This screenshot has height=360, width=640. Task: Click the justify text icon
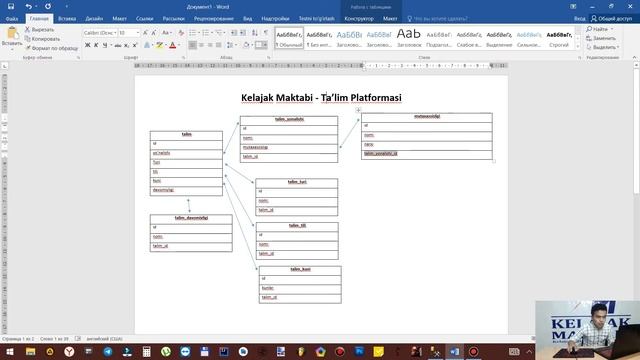(219, 45)
